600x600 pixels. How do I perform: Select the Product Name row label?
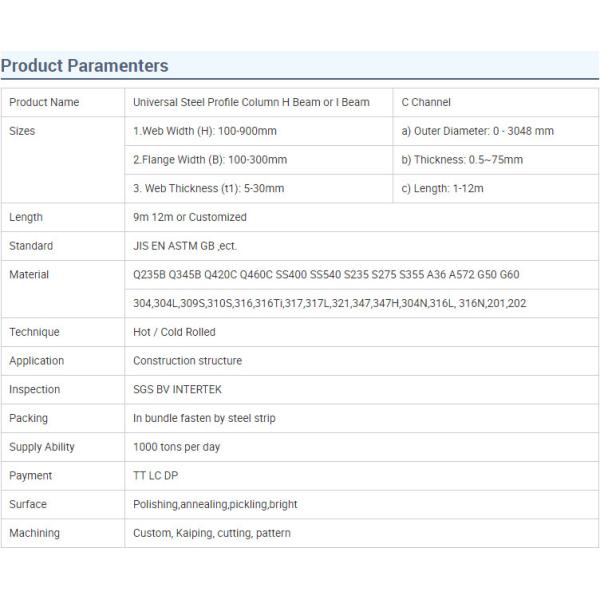pyautogui.click(x=44, y=103)
